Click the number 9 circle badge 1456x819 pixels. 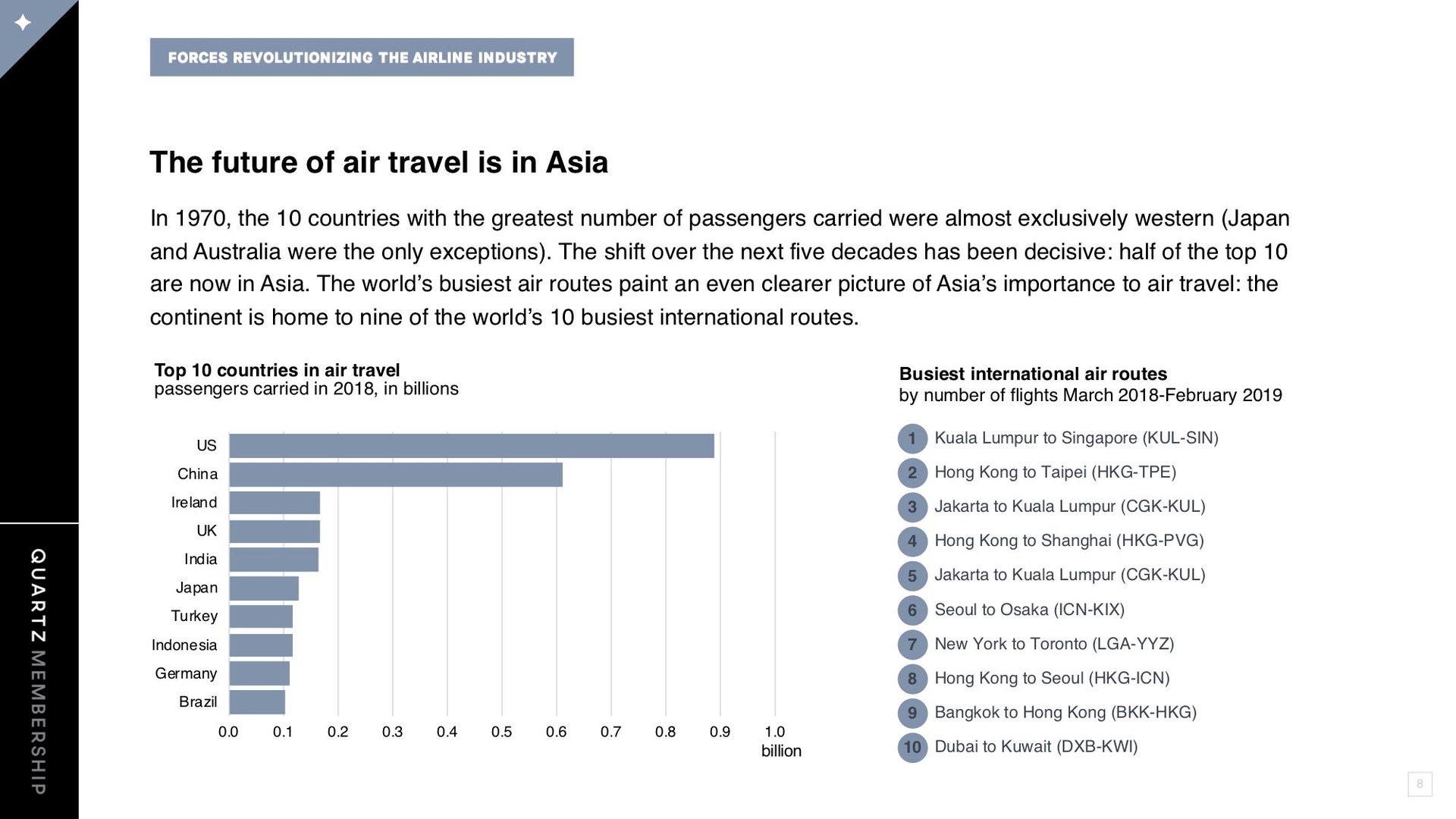point(912,713)
